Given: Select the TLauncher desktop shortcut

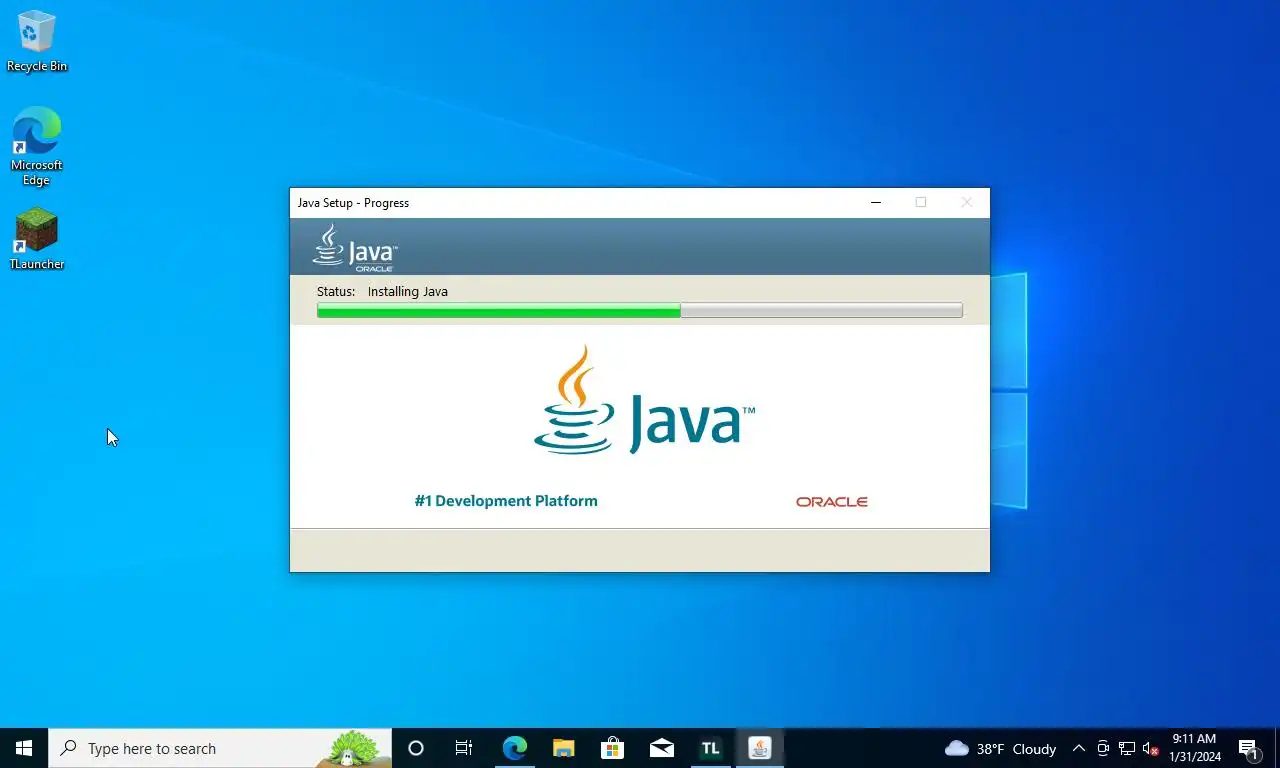Looking at the screenshot, I should pyautogui.click(x=37, y=238).
